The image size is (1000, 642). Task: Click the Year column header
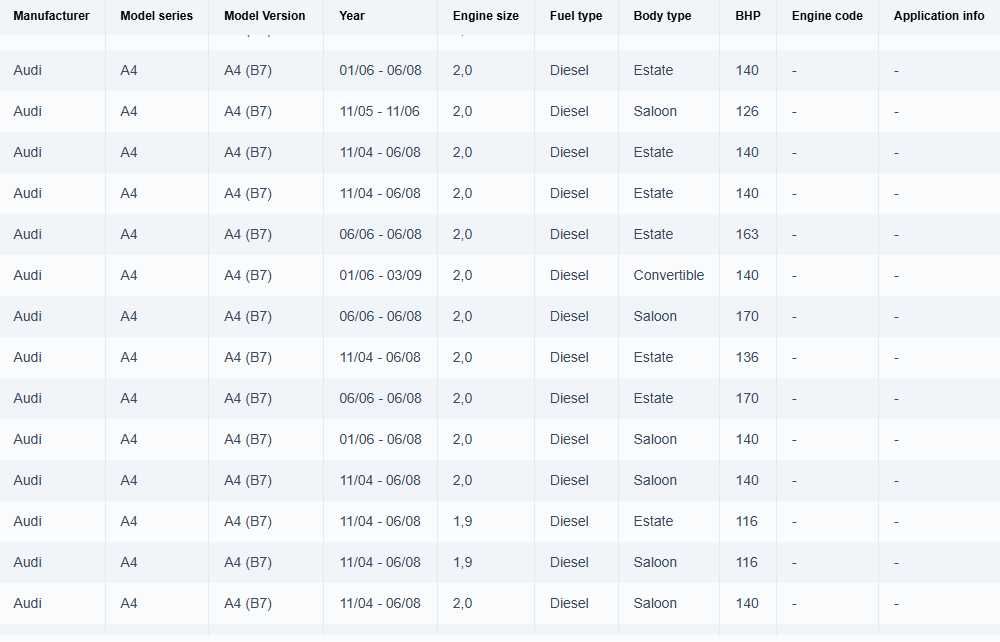pyautogui.click(x=352, y=16)
